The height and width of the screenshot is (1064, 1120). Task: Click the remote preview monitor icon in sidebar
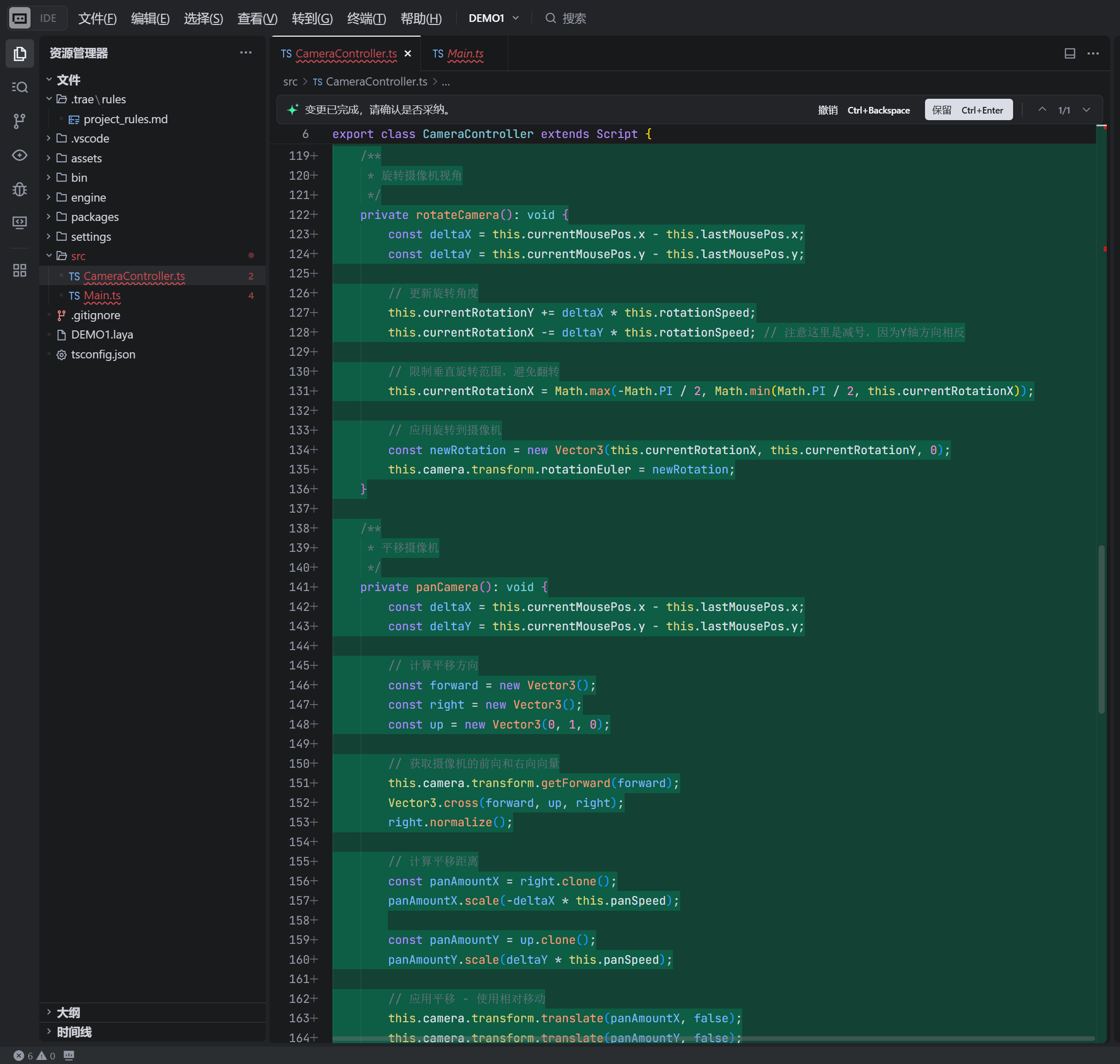click(20, 222)
